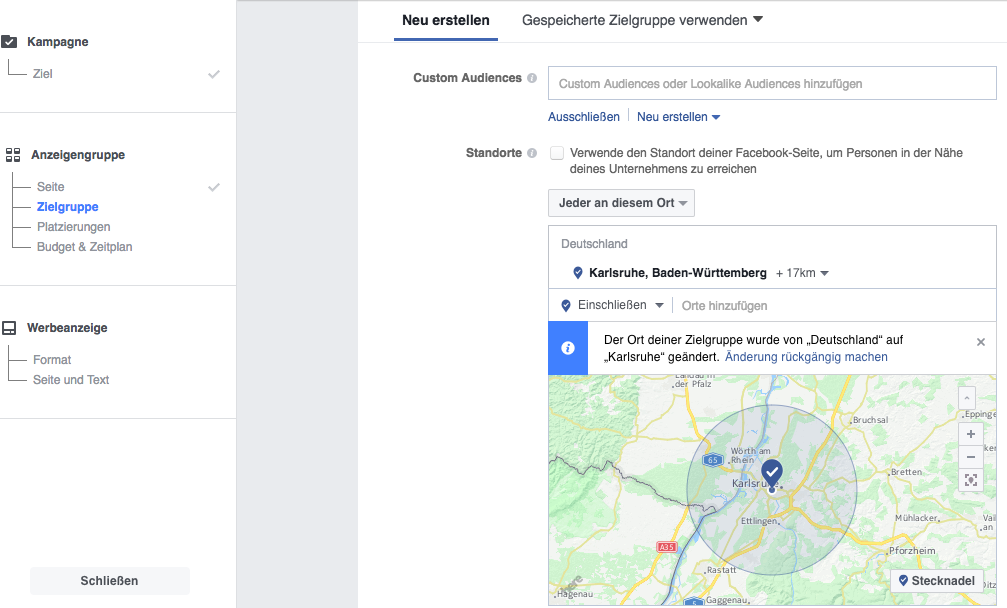The height and width of the screenshot is (608, 1007).
Task: Dismiss the location change notification
Action: pos(981,342)
